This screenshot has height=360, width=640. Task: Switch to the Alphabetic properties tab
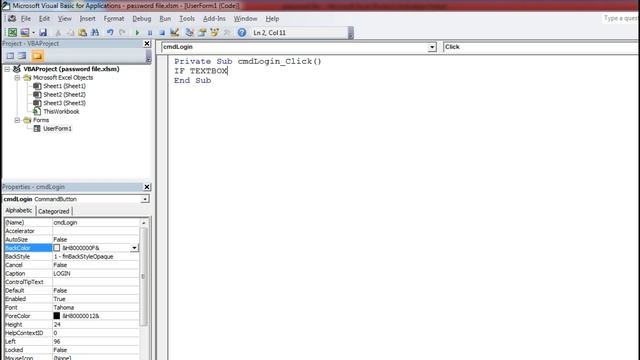tap(19, 211)
